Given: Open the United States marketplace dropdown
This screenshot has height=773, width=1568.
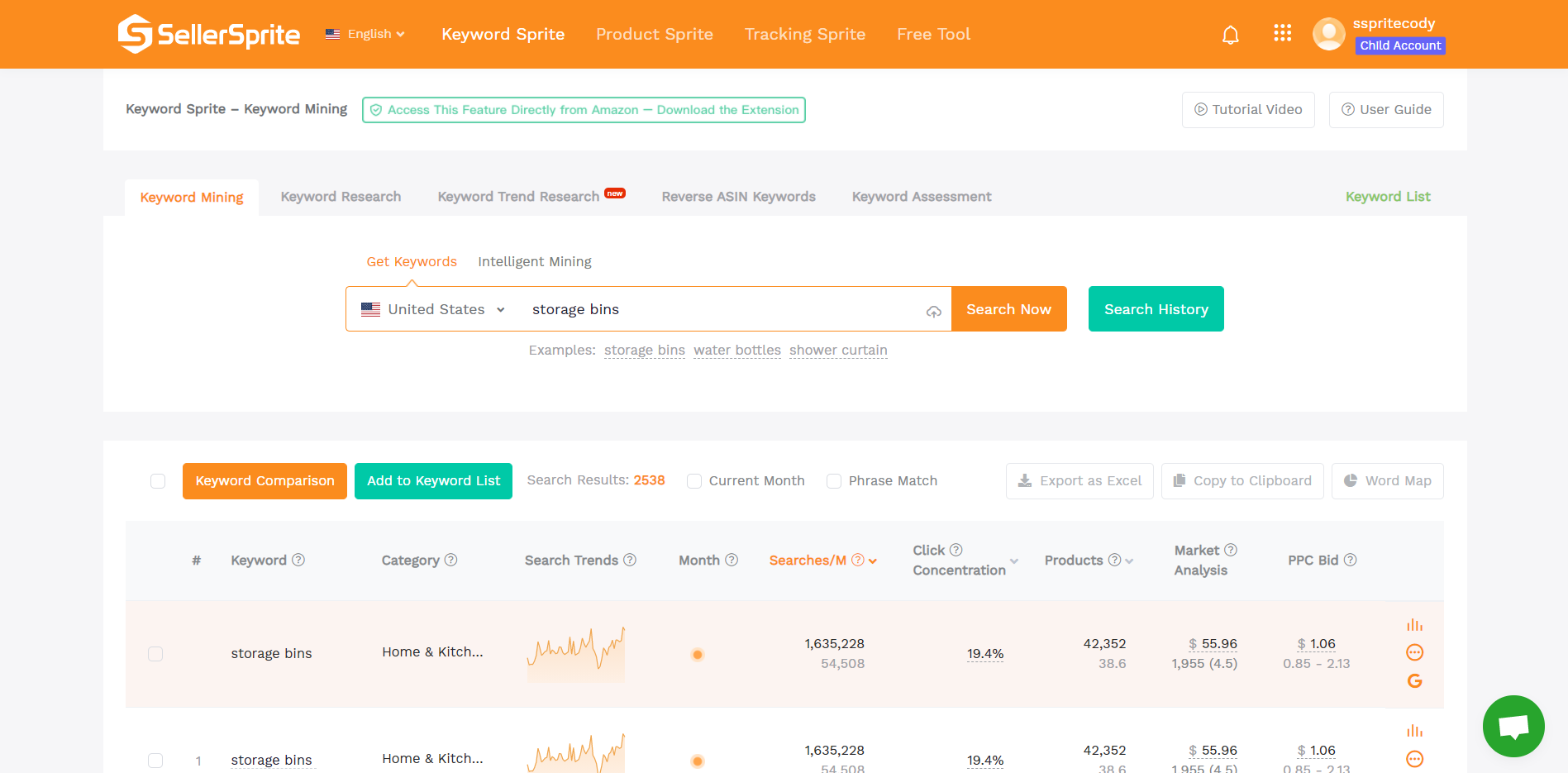Looking at the screenshot, I should [x=433, y=309].
